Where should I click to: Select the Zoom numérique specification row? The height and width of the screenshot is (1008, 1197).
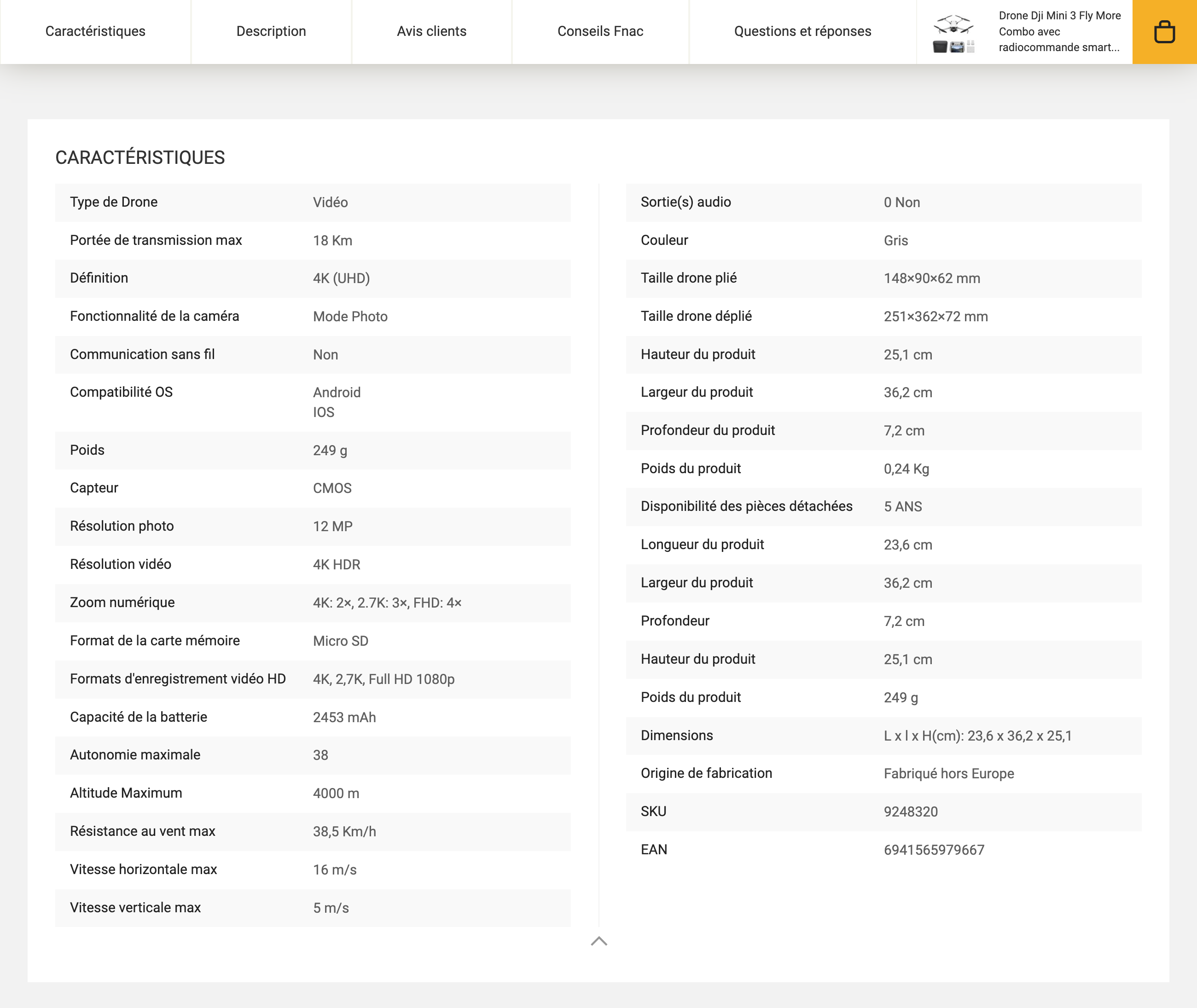click(313, 602)
